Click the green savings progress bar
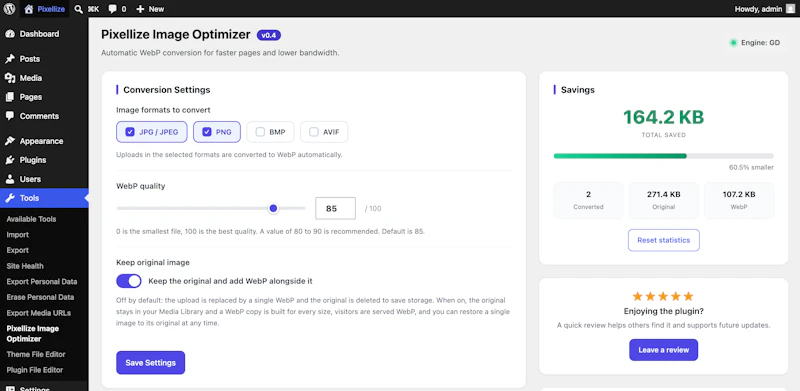The height and width of the screenshot is (391, 800). (620, 156)
